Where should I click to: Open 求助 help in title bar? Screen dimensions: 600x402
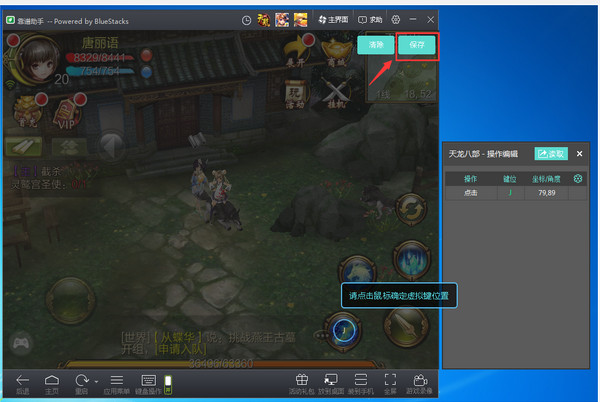pyautogui.click(x=370, y=20)
